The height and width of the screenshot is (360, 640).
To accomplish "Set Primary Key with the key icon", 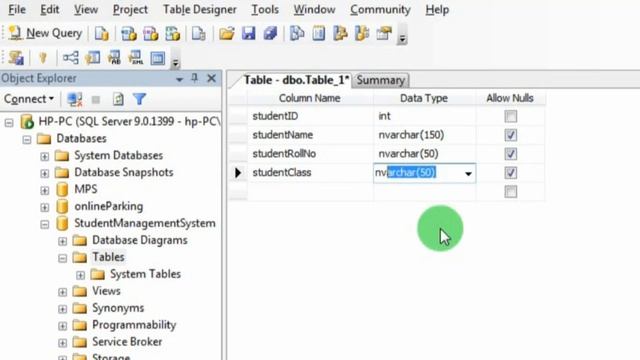I will point(43,58).
